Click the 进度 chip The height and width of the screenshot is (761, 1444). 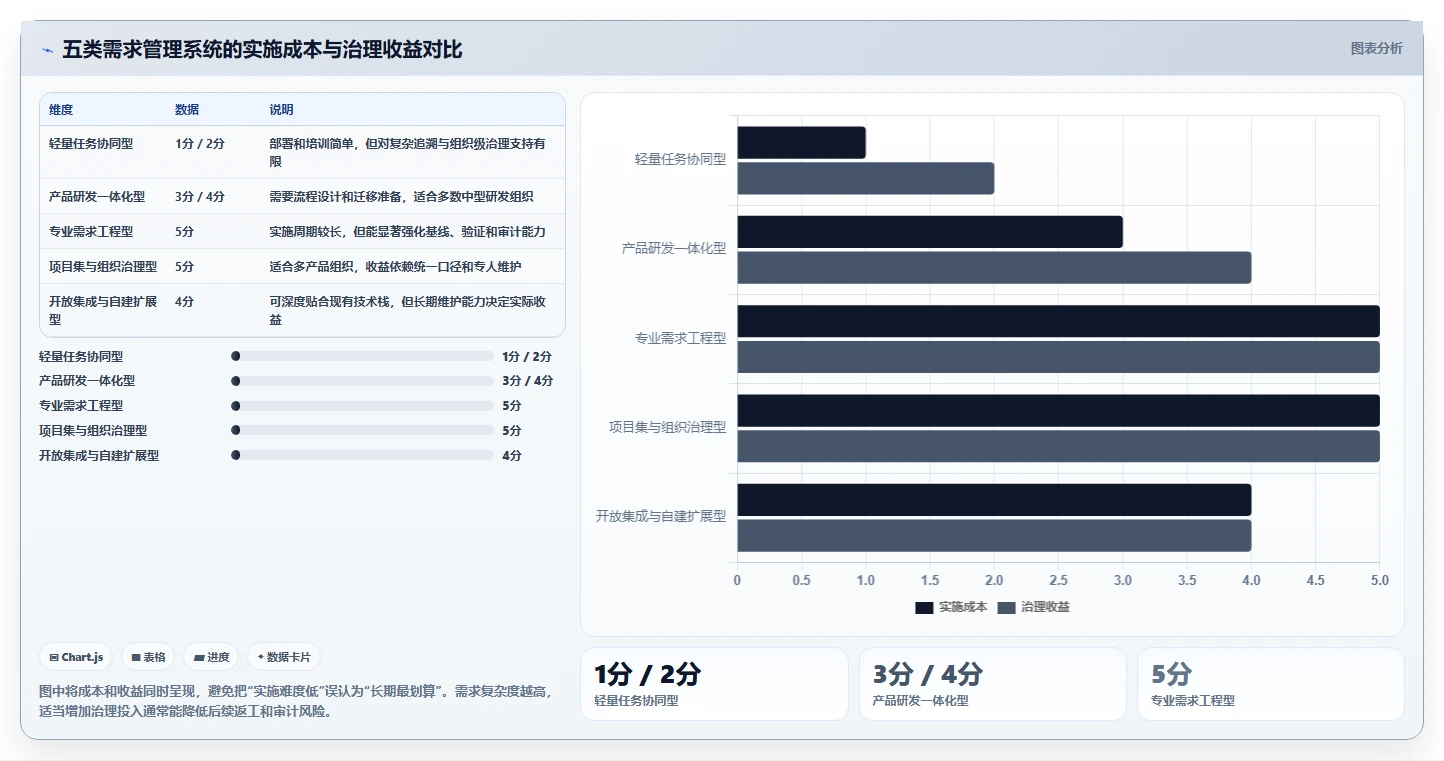(211, 657)
